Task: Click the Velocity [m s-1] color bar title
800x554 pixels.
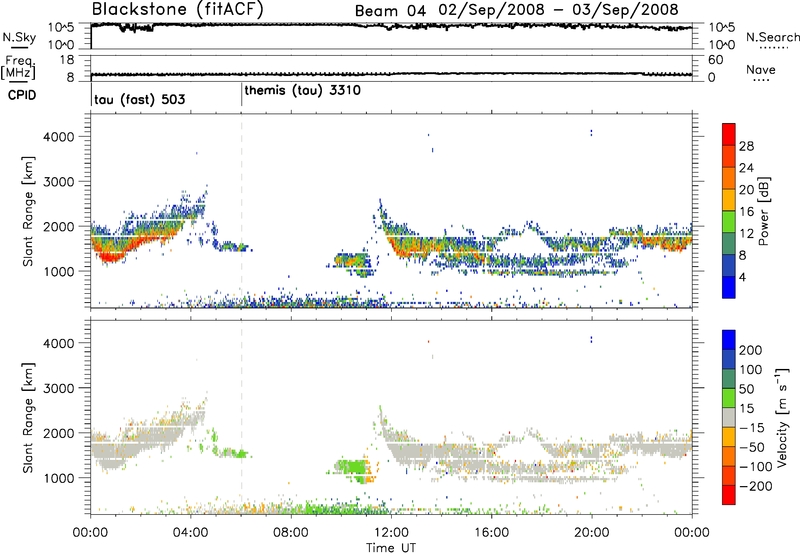Action: 782,417
